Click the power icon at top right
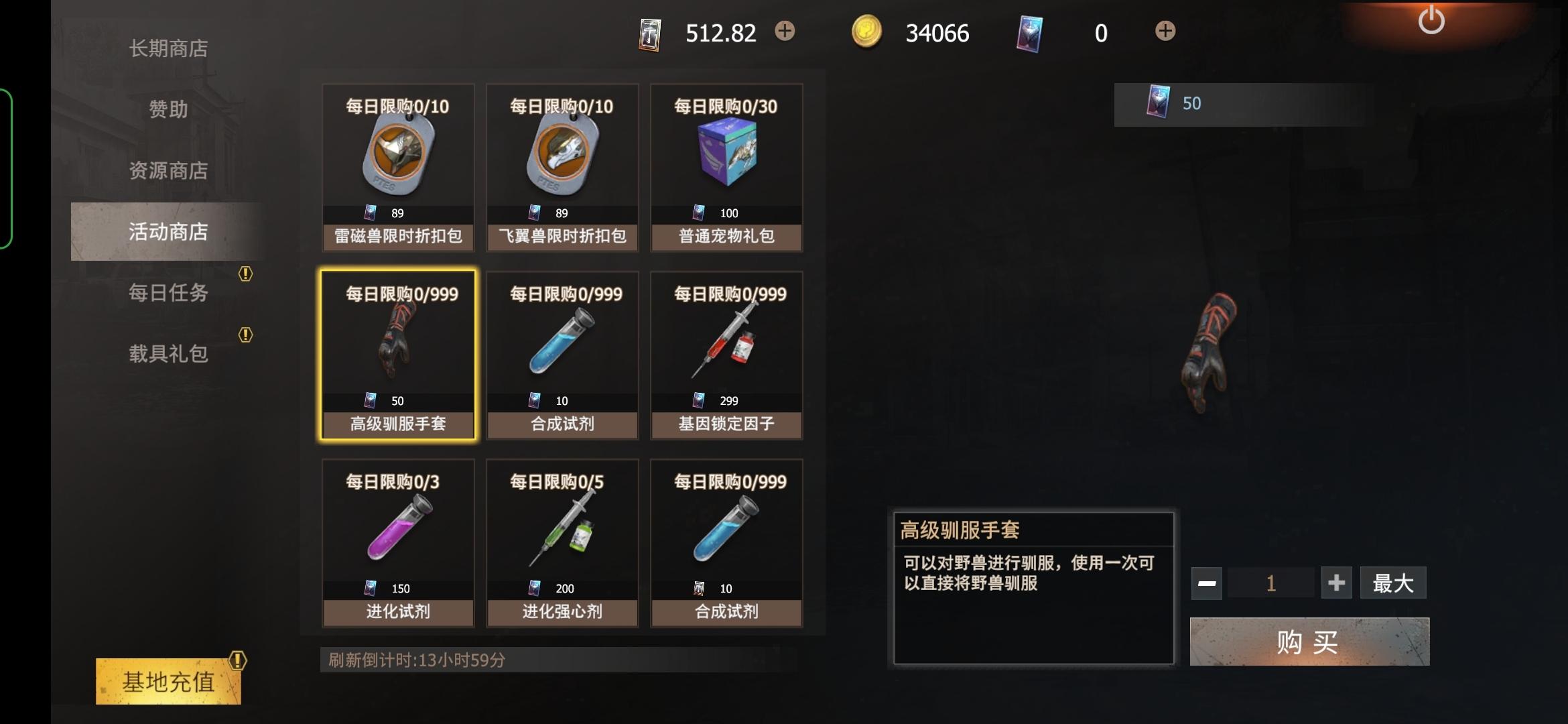The width and height of the screenshot is (1568, 724). click(1431, 20)
